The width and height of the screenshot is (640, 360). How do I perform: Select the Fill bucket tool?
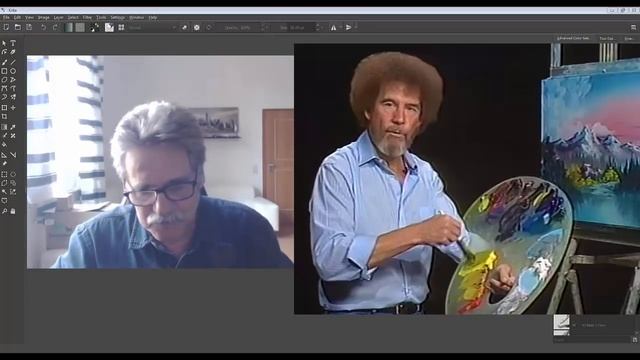(4, 144)
